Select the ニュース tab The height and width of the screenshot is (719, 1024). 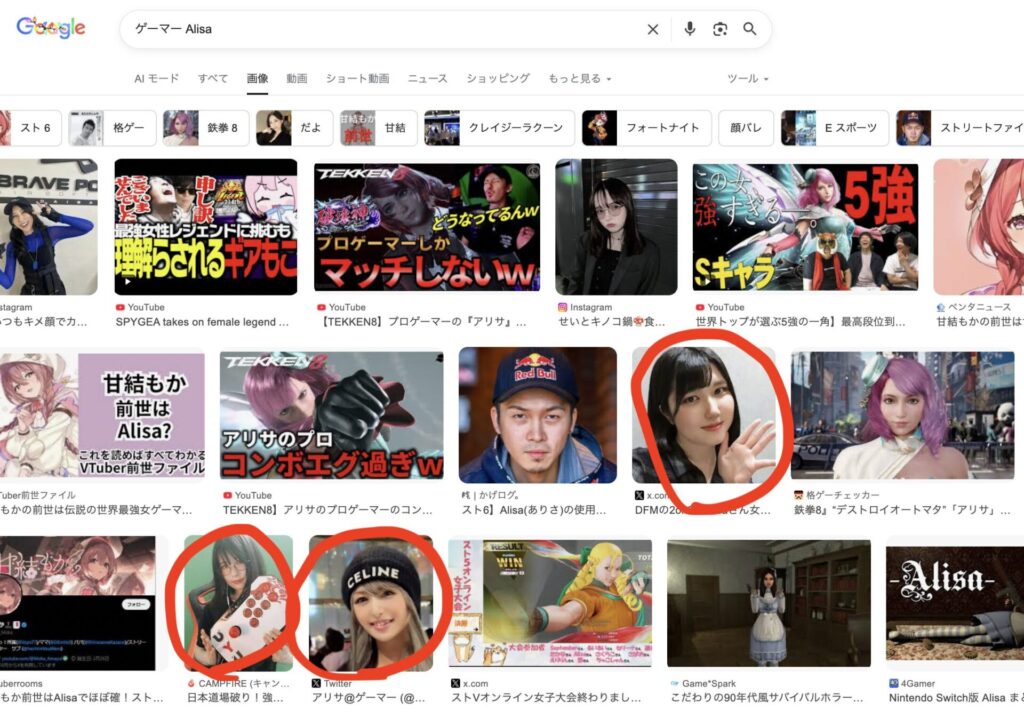tap(427, 78)
